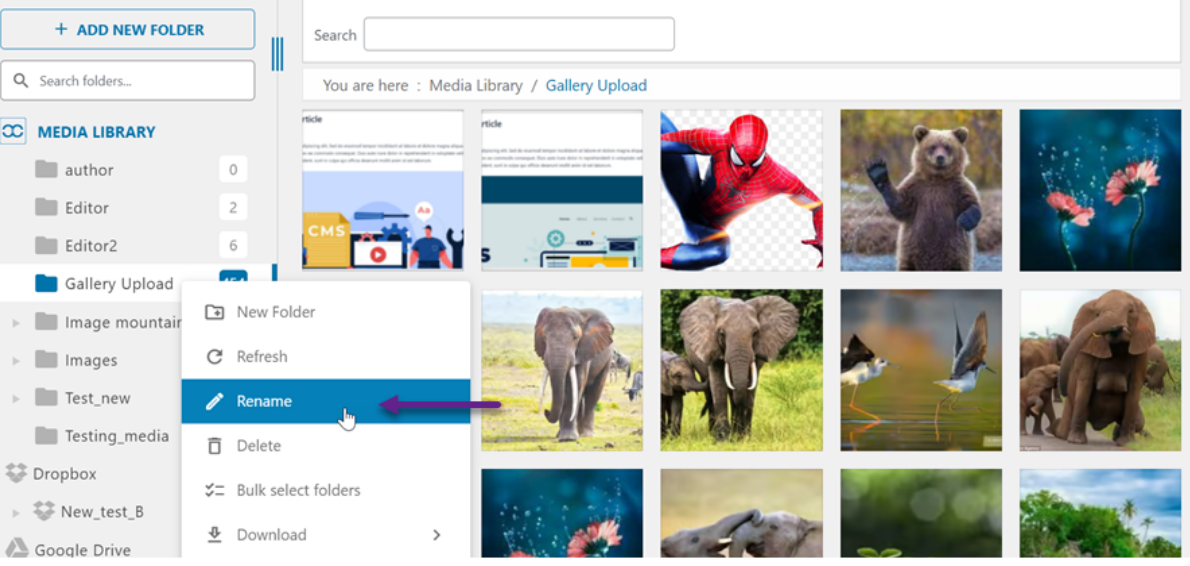This screenshot has width=1190, height=566.
Task: Click the Gallery Upload breadcrumb link
Action: pos(596,86)
